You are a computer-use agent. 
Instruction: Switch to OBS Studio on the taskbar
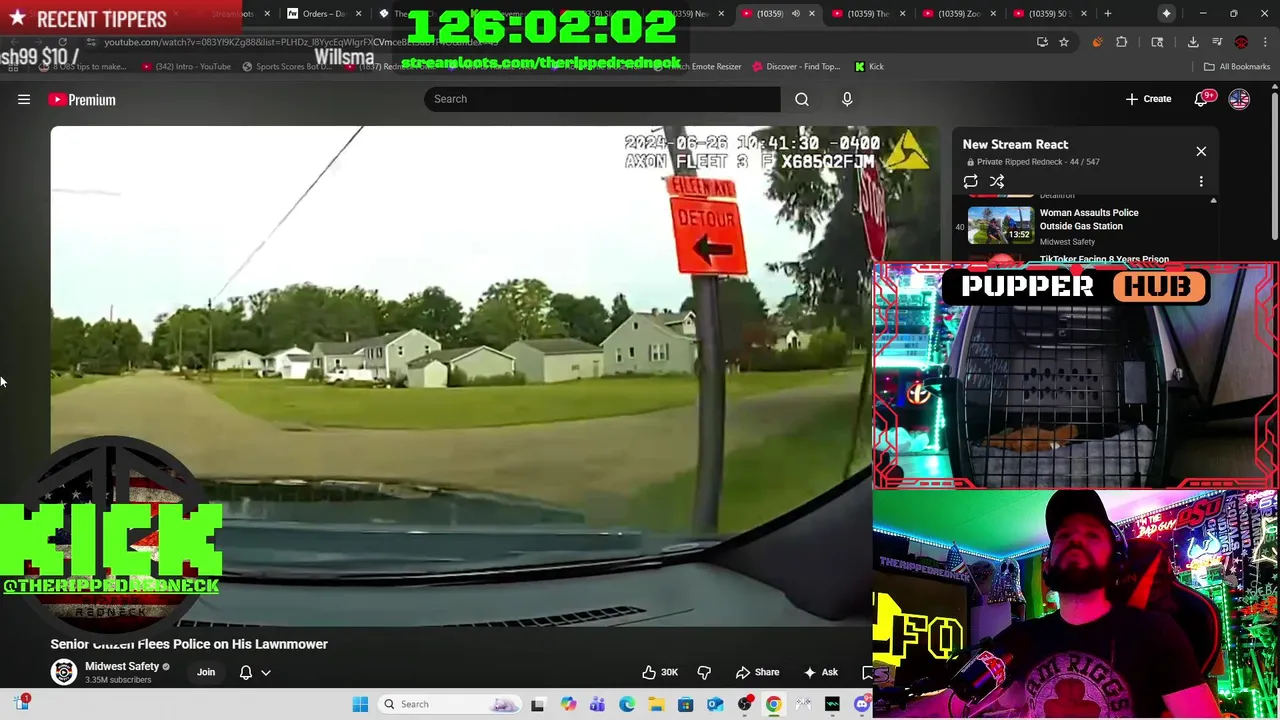(x=744, y=704)
